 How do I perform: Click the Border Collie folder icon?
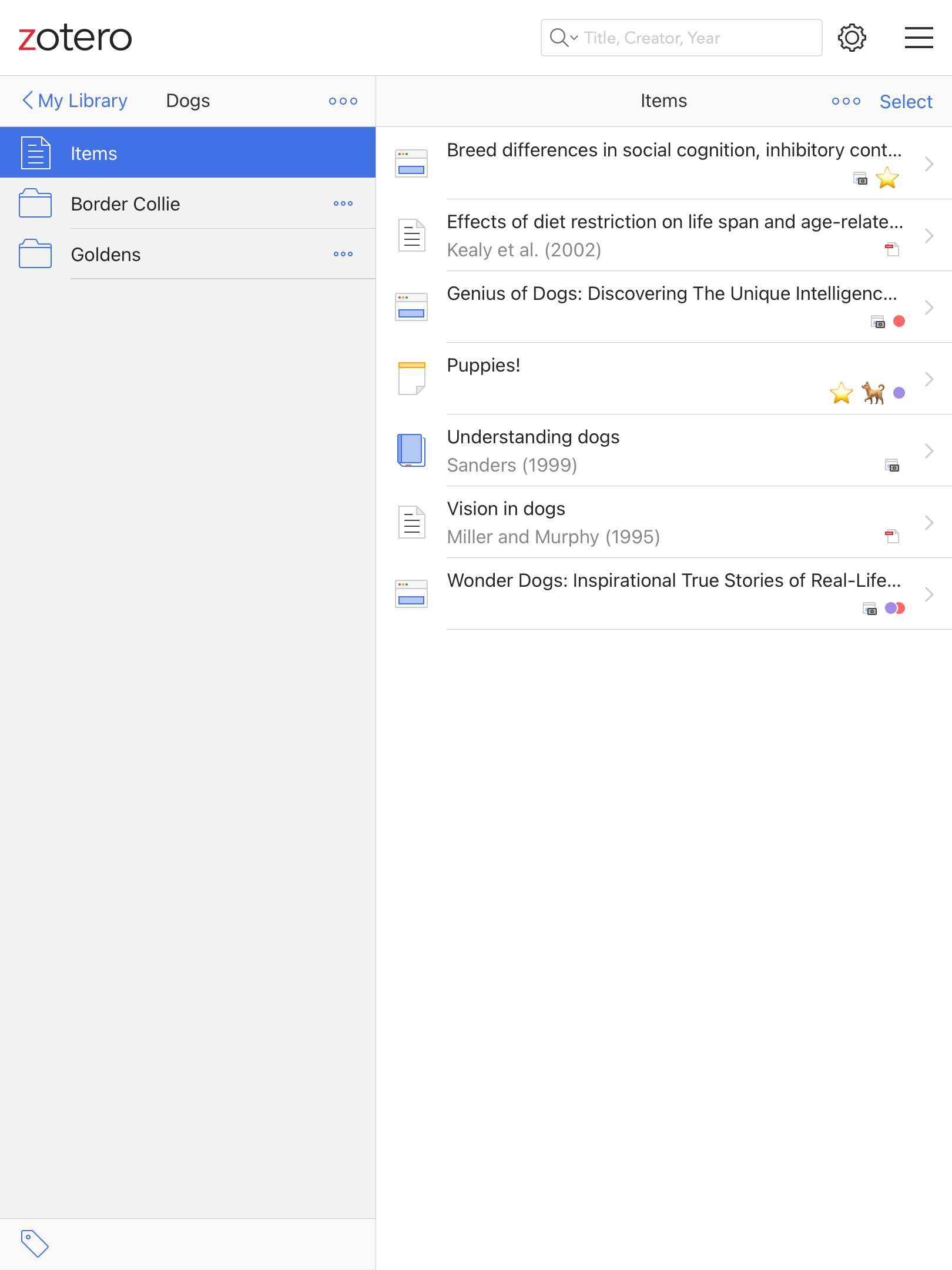click(35, 203)
